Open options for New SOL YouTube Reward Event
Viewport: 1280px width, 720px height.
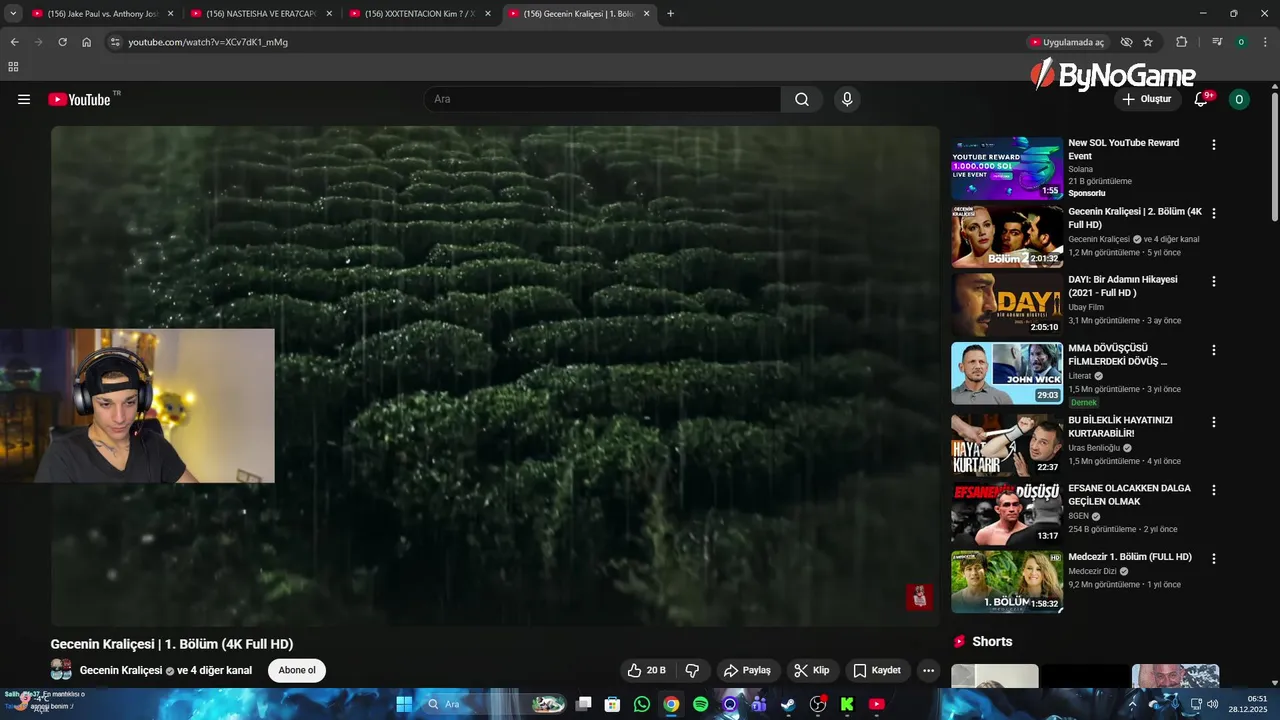(x=1214, y=145)
